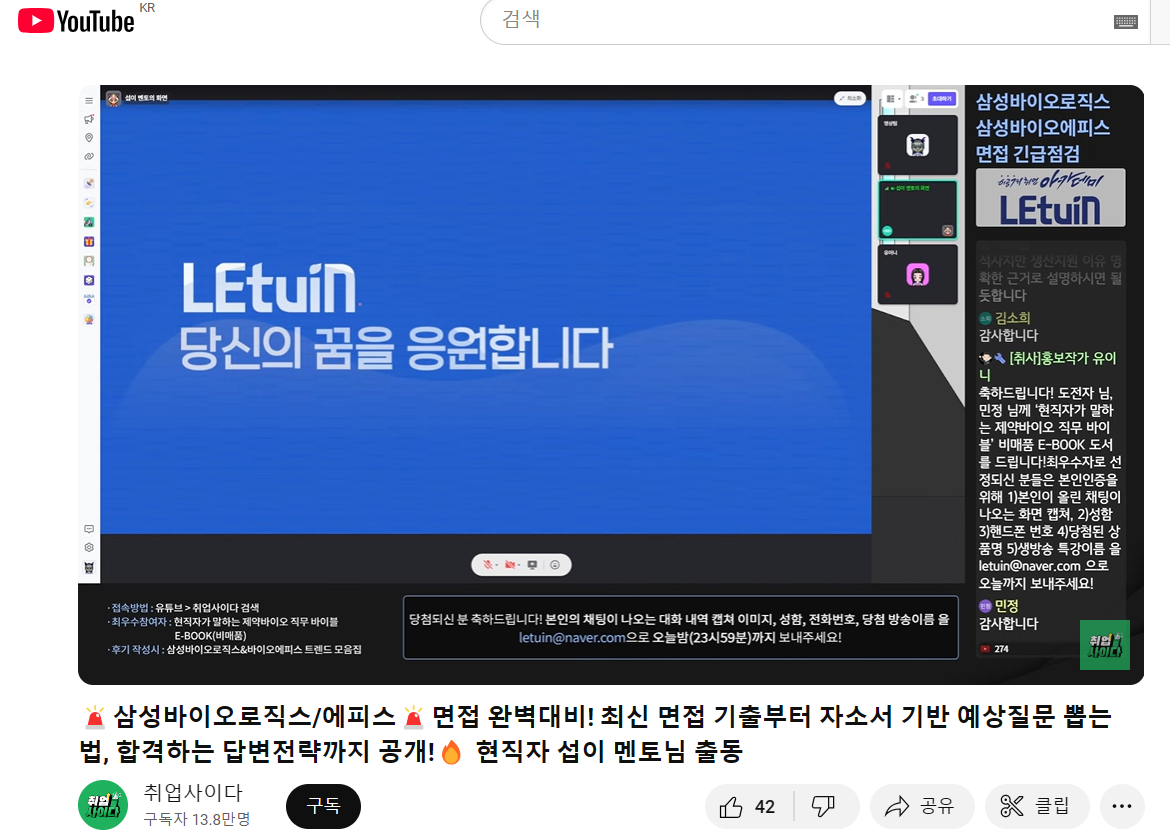
Task: Dislike the video with thumbs down
Action: click(823, 807)
